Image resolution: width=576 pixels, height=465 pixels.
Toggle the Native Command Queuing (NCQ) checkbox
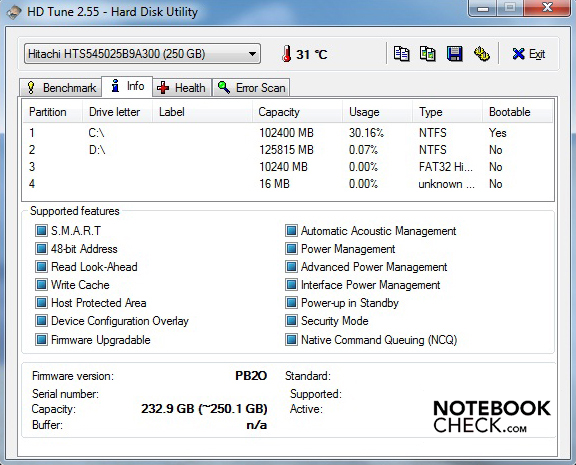pos(291,339)
